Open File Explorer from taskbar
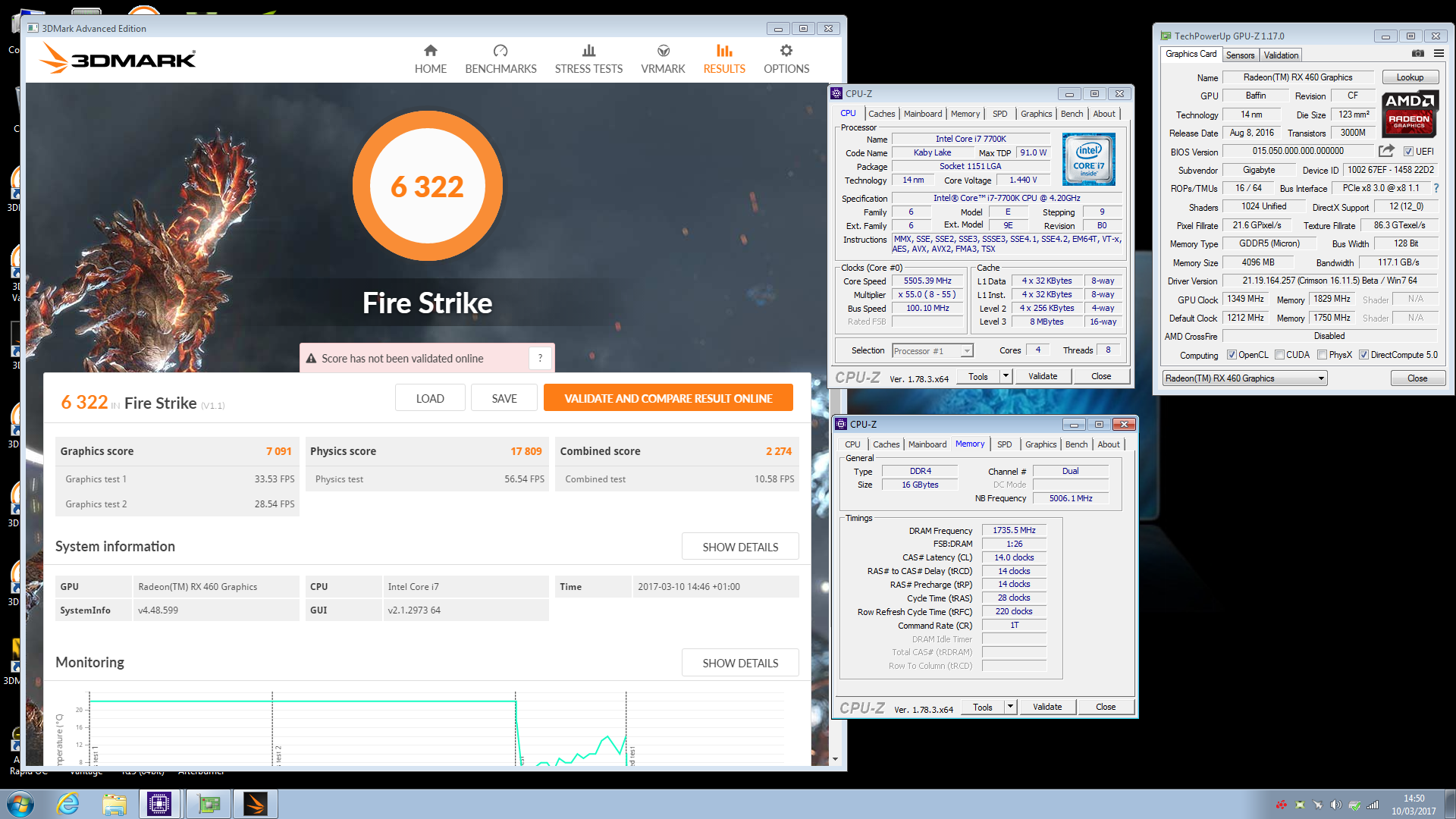This screenshot has width=1456, height=819. pyautogui.click(x=115, y=804)
